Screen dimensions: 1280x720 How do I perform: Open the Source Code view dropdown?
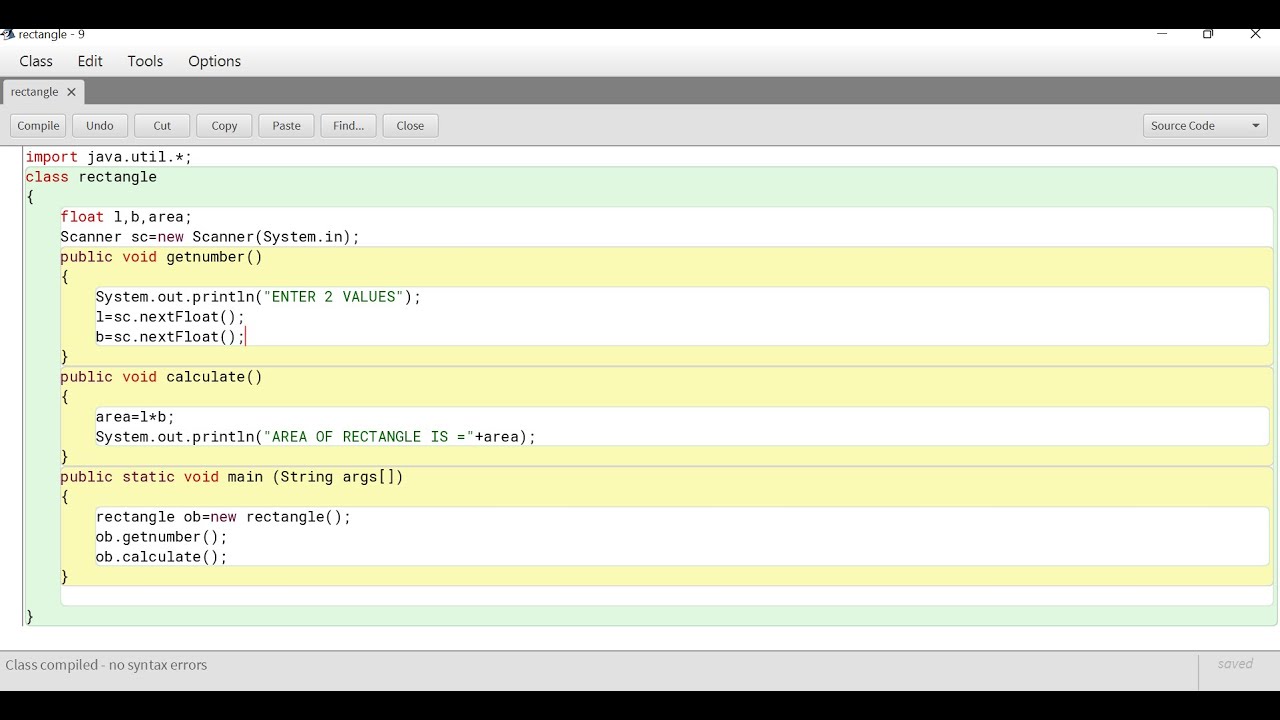(x=1205, y=126)
